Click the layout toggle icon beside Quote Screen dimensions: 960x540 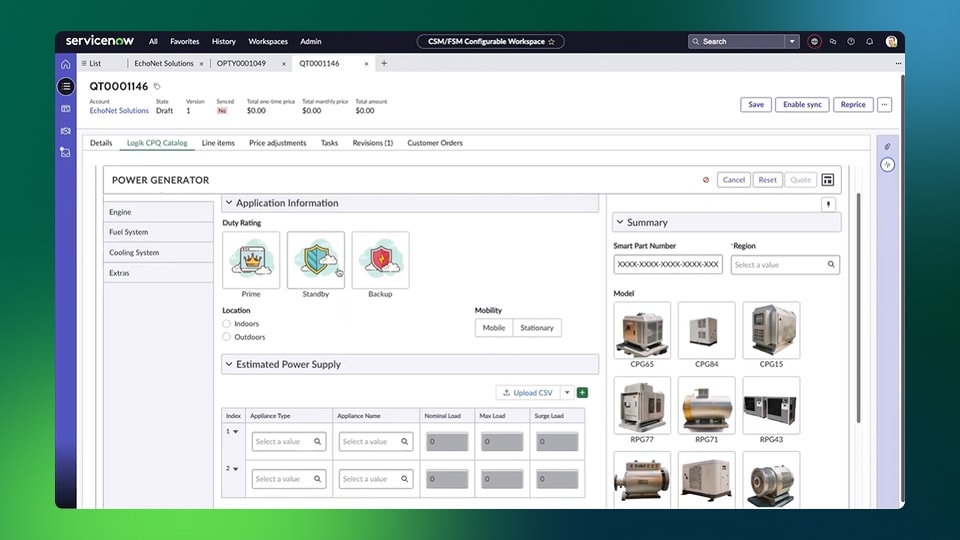pos(828,180)
